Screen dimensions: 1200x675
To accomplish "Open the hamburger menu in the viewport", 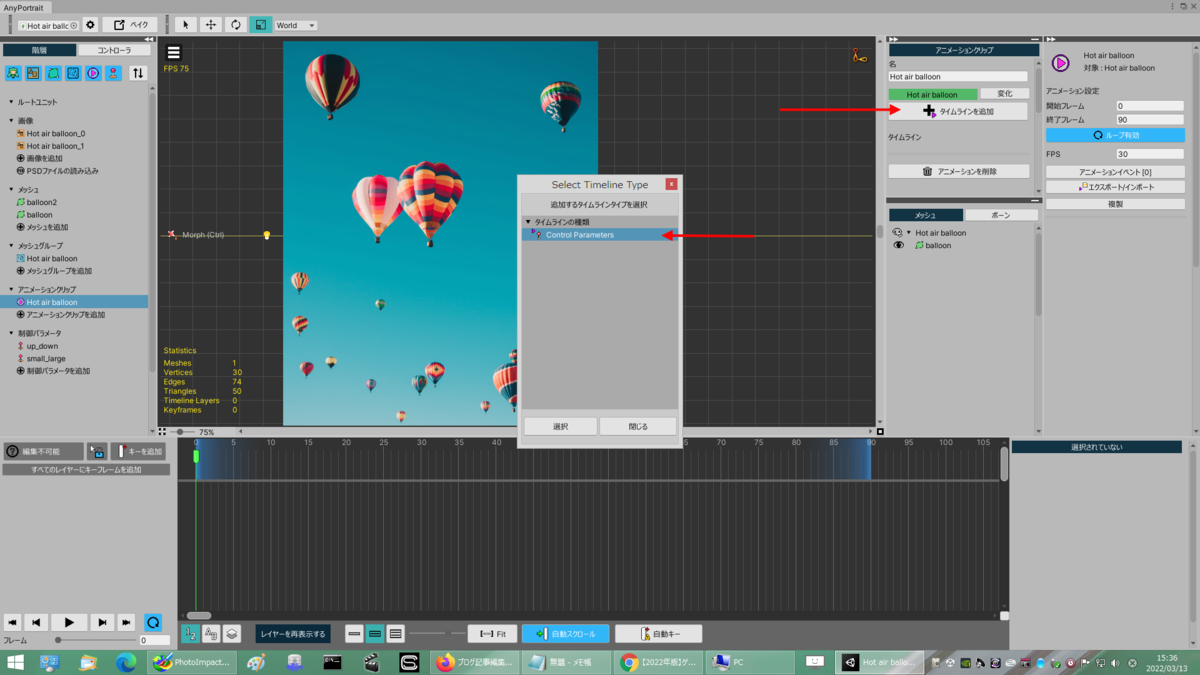I will click(174, 53).
